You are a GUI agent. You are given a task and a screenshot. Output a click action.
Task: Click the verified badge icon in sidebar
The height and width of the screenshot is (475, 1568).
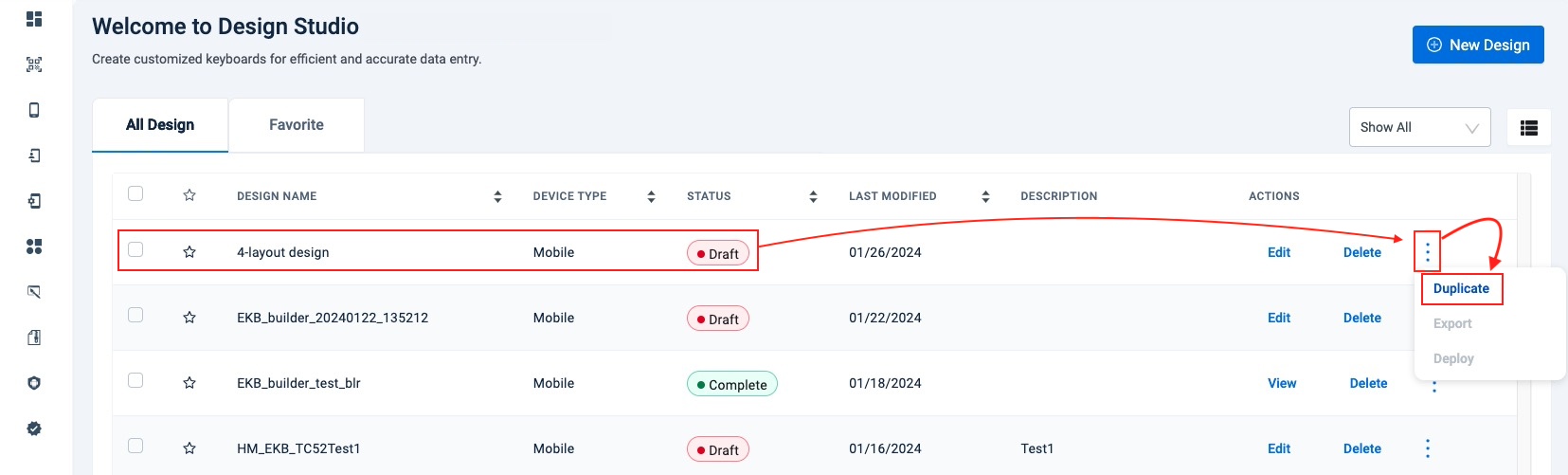[x=34, y=429]
